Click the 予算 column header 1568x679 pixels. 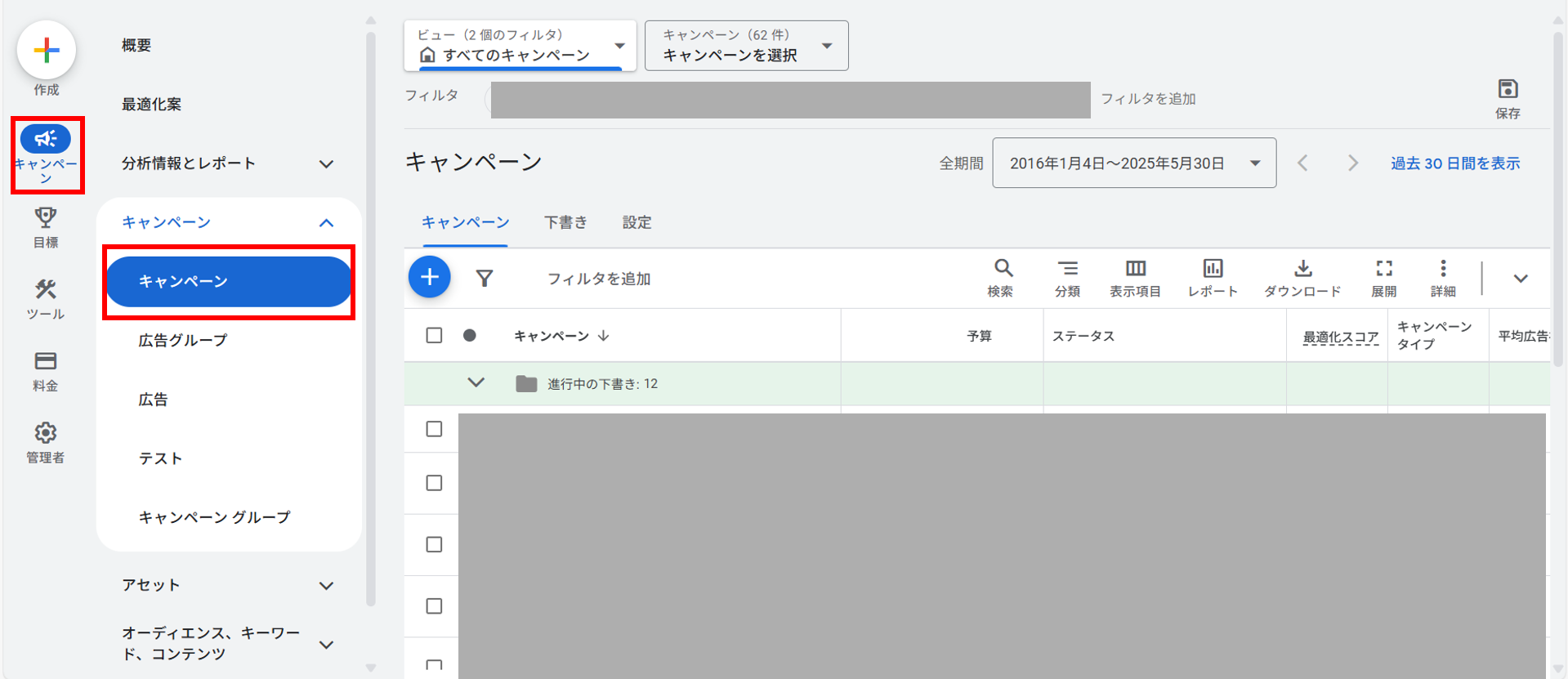click(979, 336)
